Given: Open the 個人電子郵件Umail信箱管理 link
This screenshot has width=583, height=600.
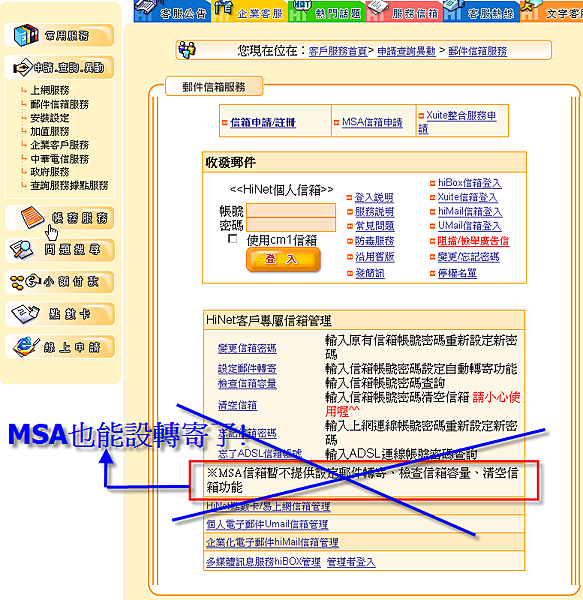Looking at the screenshot, I should (x=267, y=524).
